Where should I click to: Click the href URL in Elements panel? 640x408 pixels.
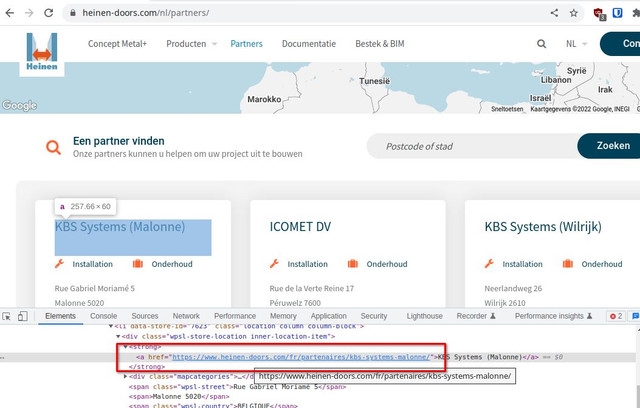click(301, 357)
